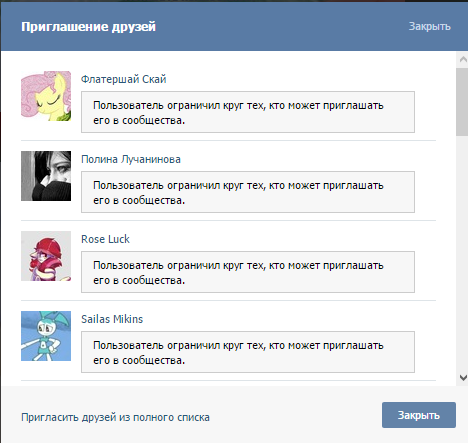Open Пригласить друзей из полного списка link

[x=115, y=417]
